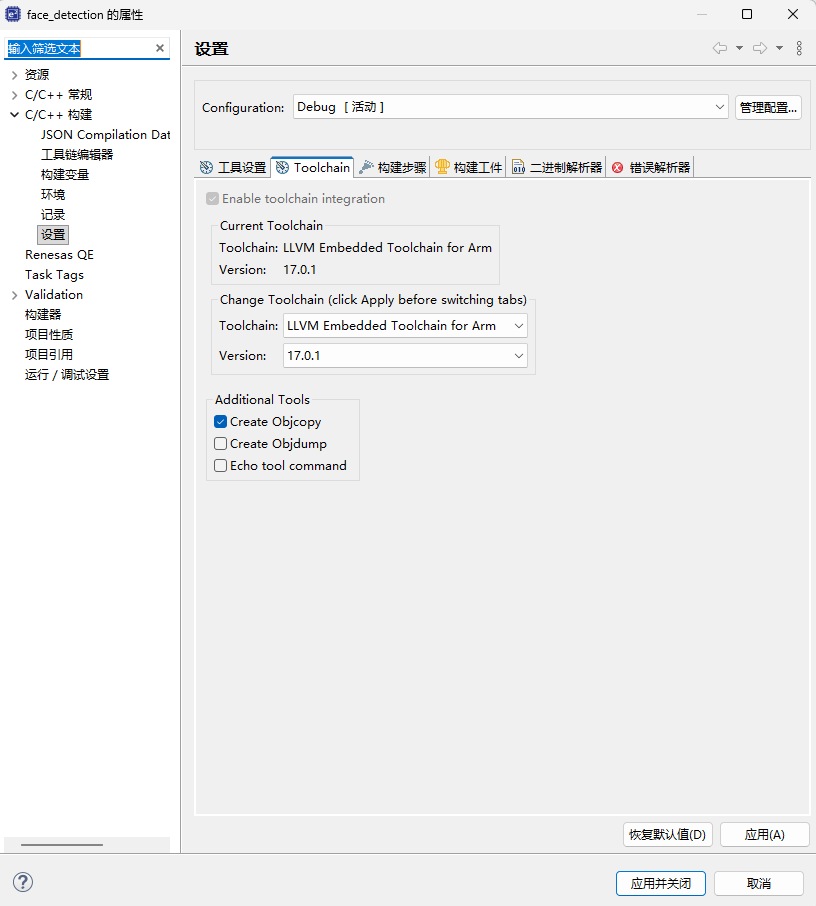Click the forward navigation arrow icon

760,48
